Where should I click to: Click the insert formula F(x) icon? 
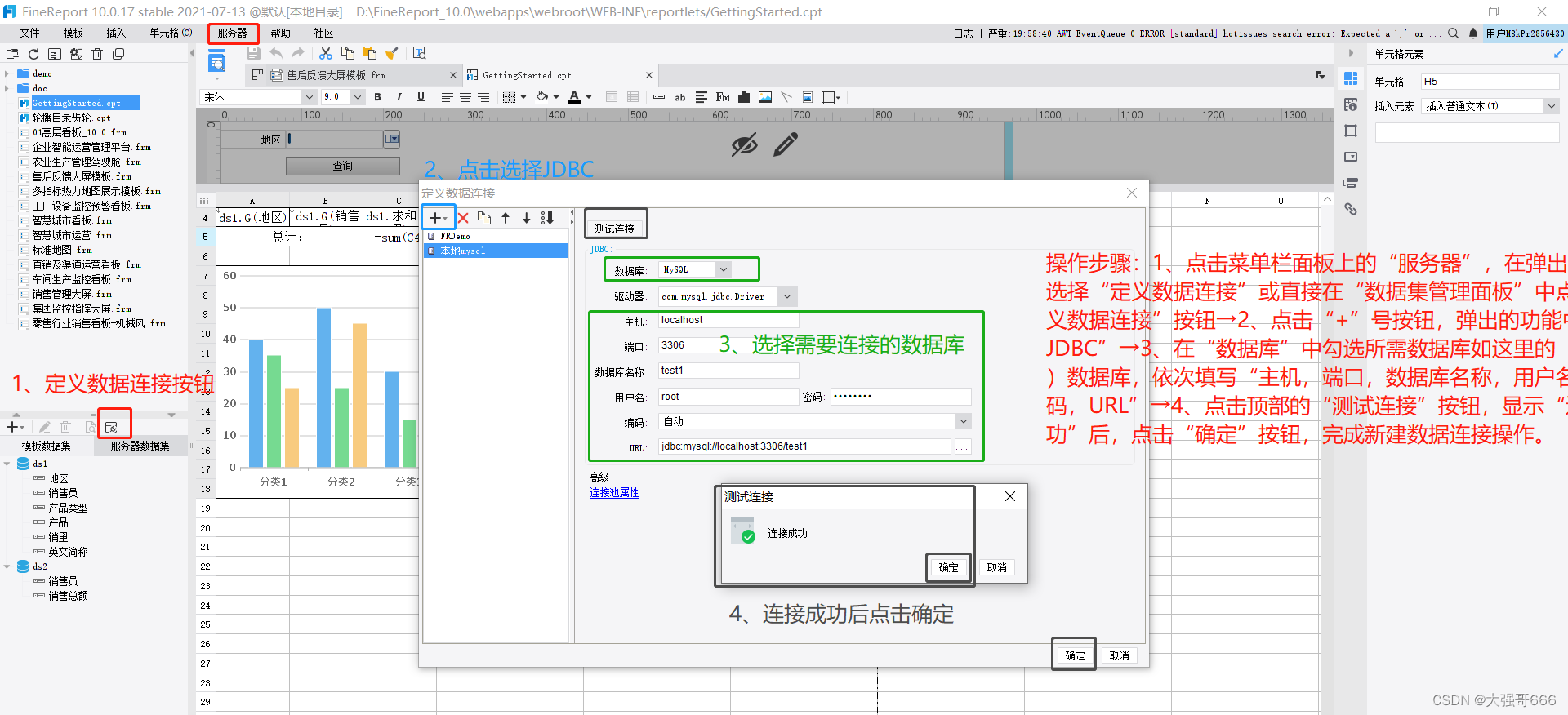[x=723, y=97]
